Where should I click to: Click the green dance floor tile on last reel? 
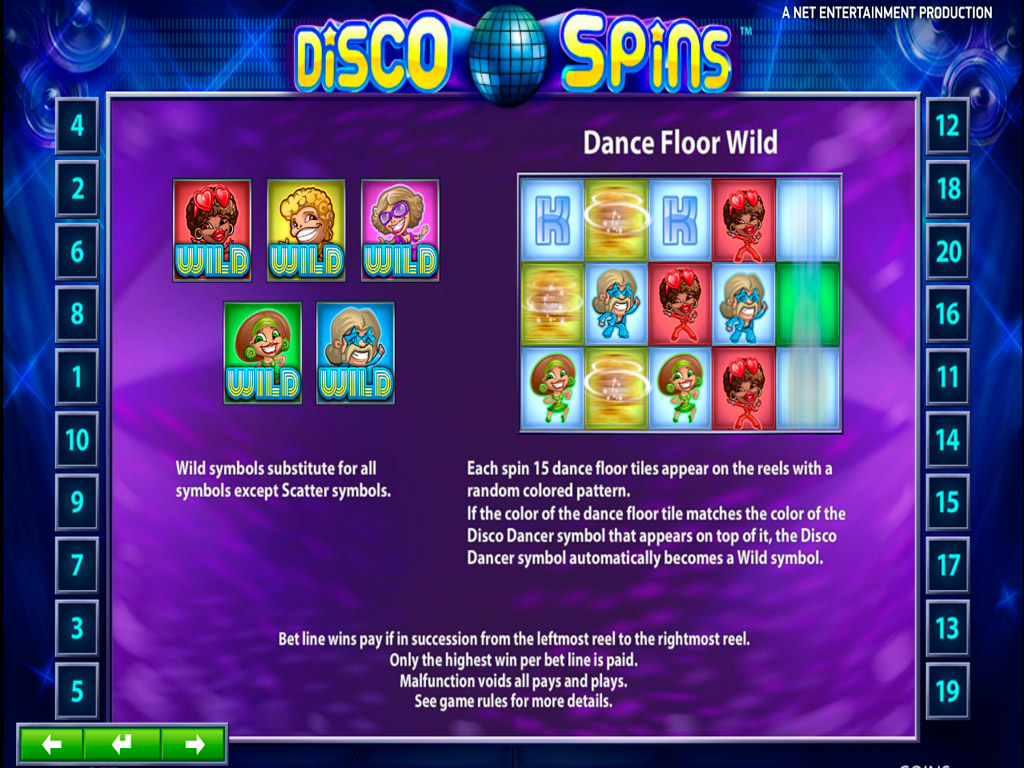coord(808,304)
